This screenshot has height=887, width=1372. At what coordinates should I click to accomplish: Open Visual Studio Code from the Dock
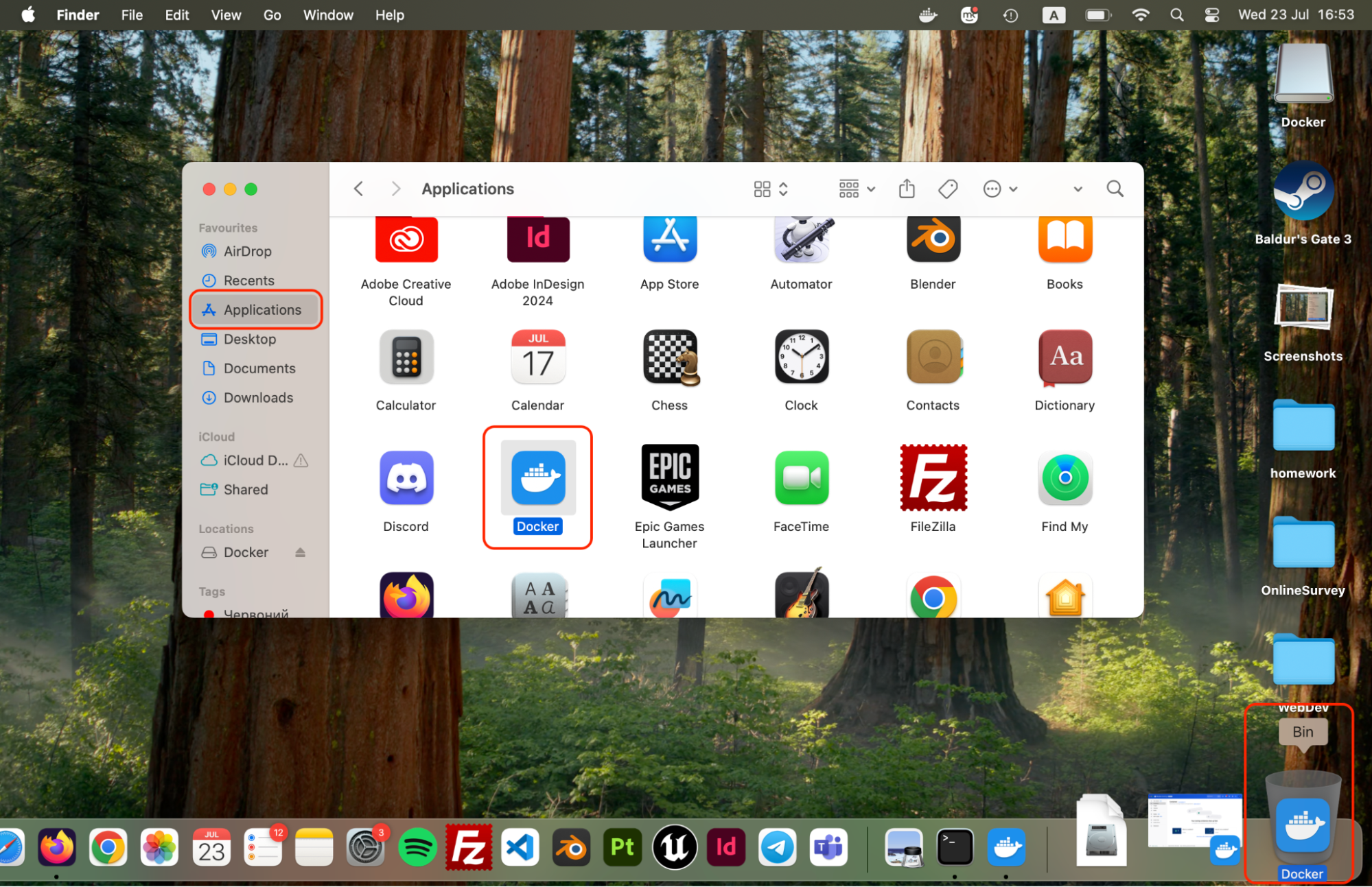coord(520,847)
